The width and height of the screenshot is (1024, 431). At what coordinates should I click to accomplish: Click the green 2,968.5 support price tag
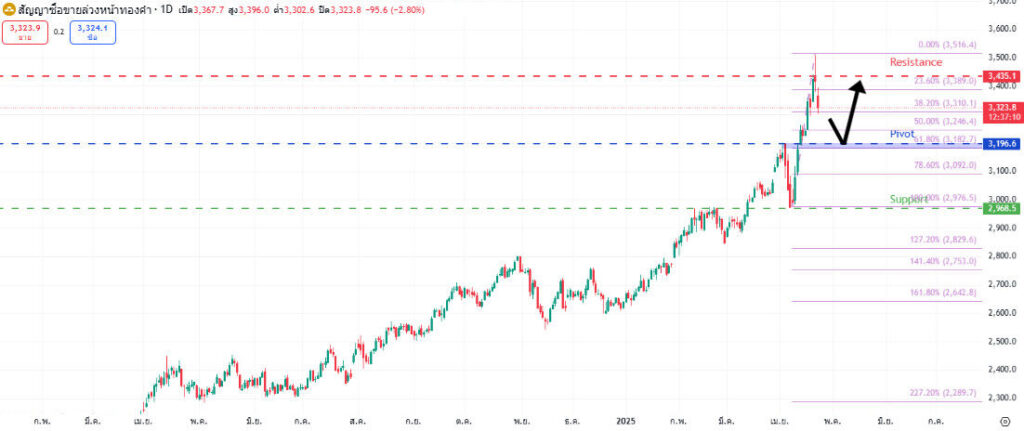pyautogui.click(x=1002, y=208)
